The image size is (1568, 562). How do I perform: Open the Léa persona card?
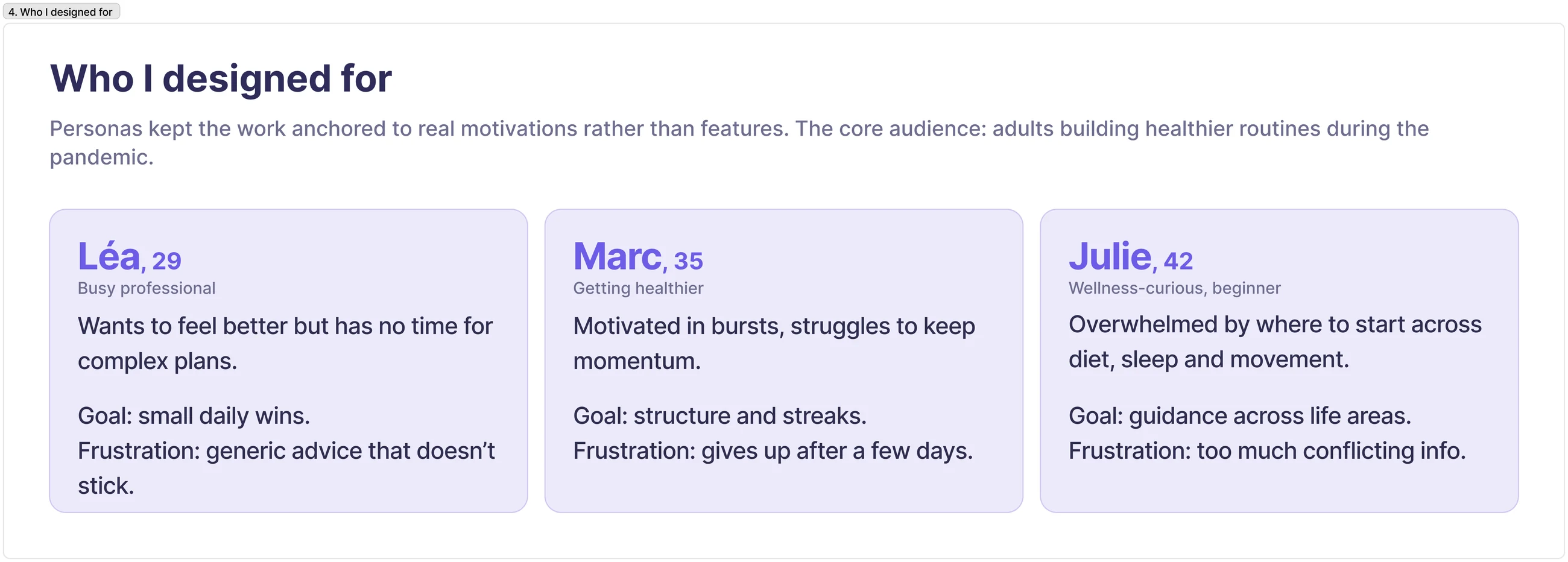click(x=288, y=361)
